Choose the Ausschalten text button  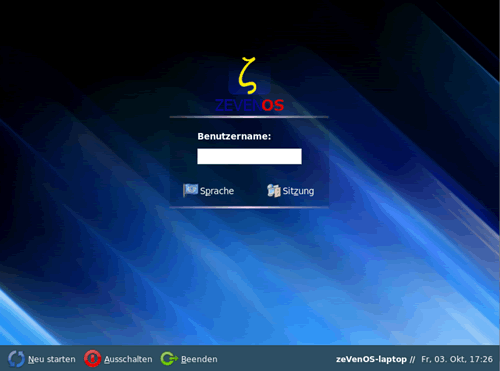(x=128, y=359)
